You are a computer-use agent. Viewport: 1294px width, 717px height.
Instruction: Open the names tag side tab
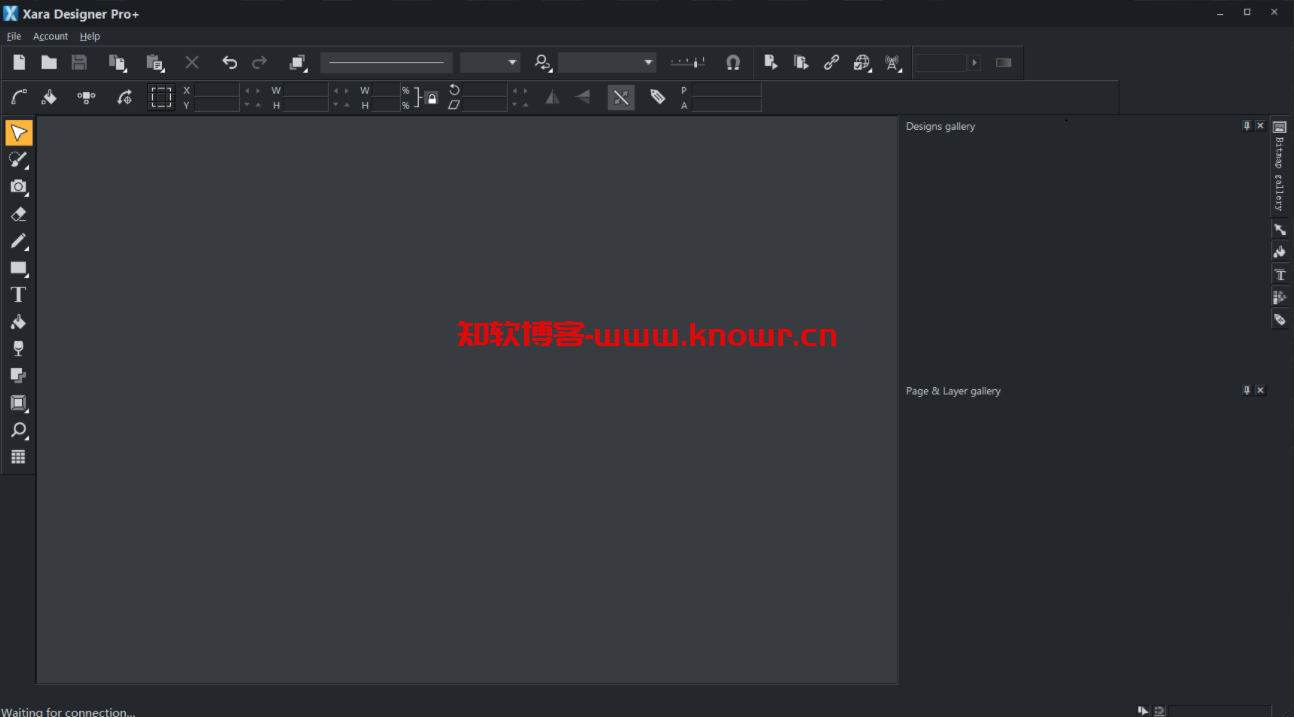point(1279,320)
